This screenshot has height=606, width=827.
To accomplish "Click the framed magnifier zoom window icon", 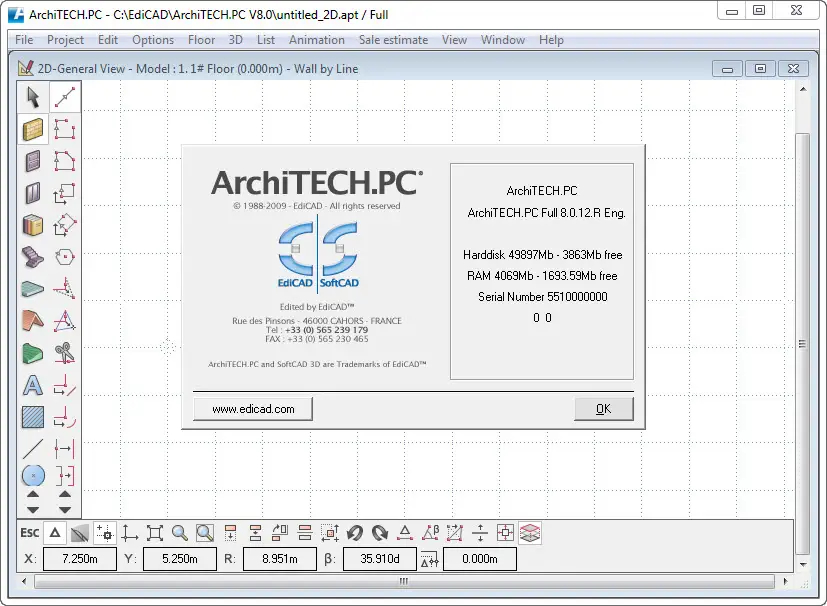I will coord(205,533).
